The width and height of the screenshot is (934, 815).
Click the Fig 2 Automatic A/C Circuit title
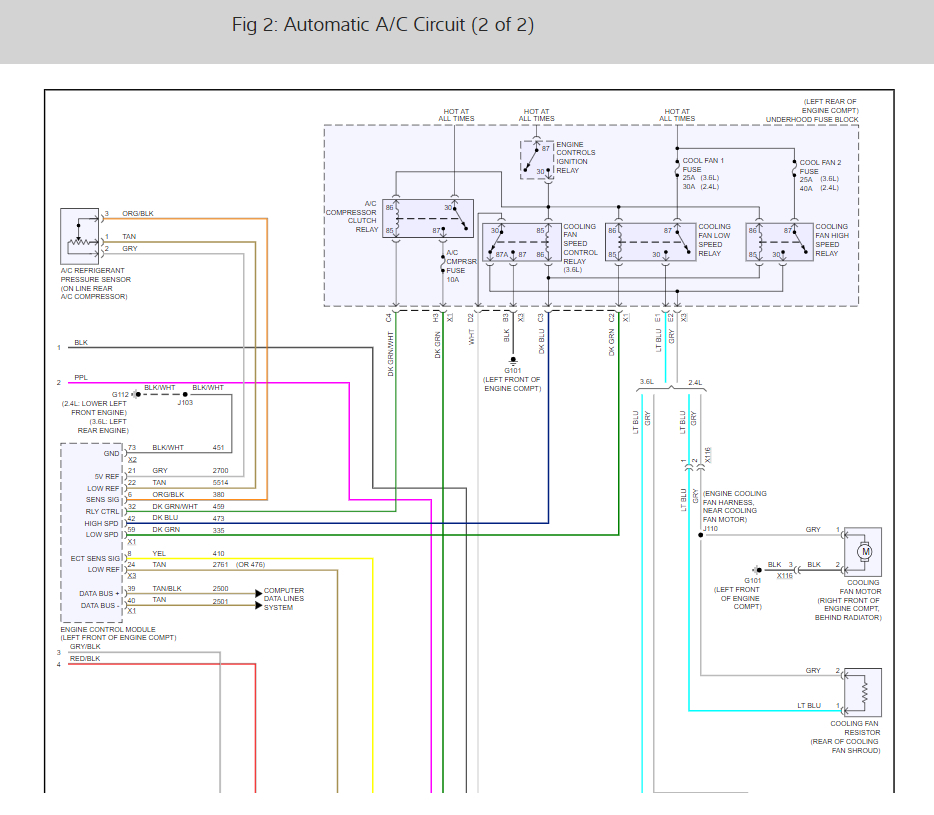pyautogui.click(x=383, y=25)
